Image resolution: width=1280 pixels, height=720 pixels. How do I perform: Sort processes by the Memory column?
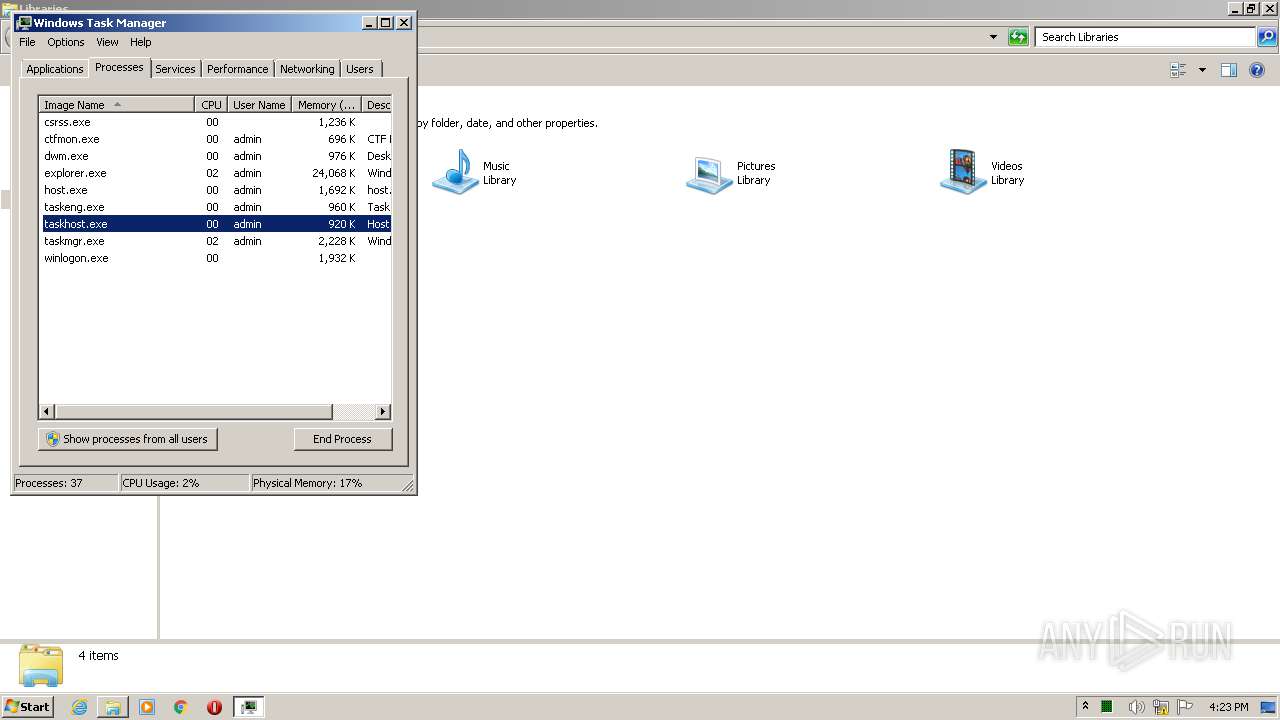[326, 105]
